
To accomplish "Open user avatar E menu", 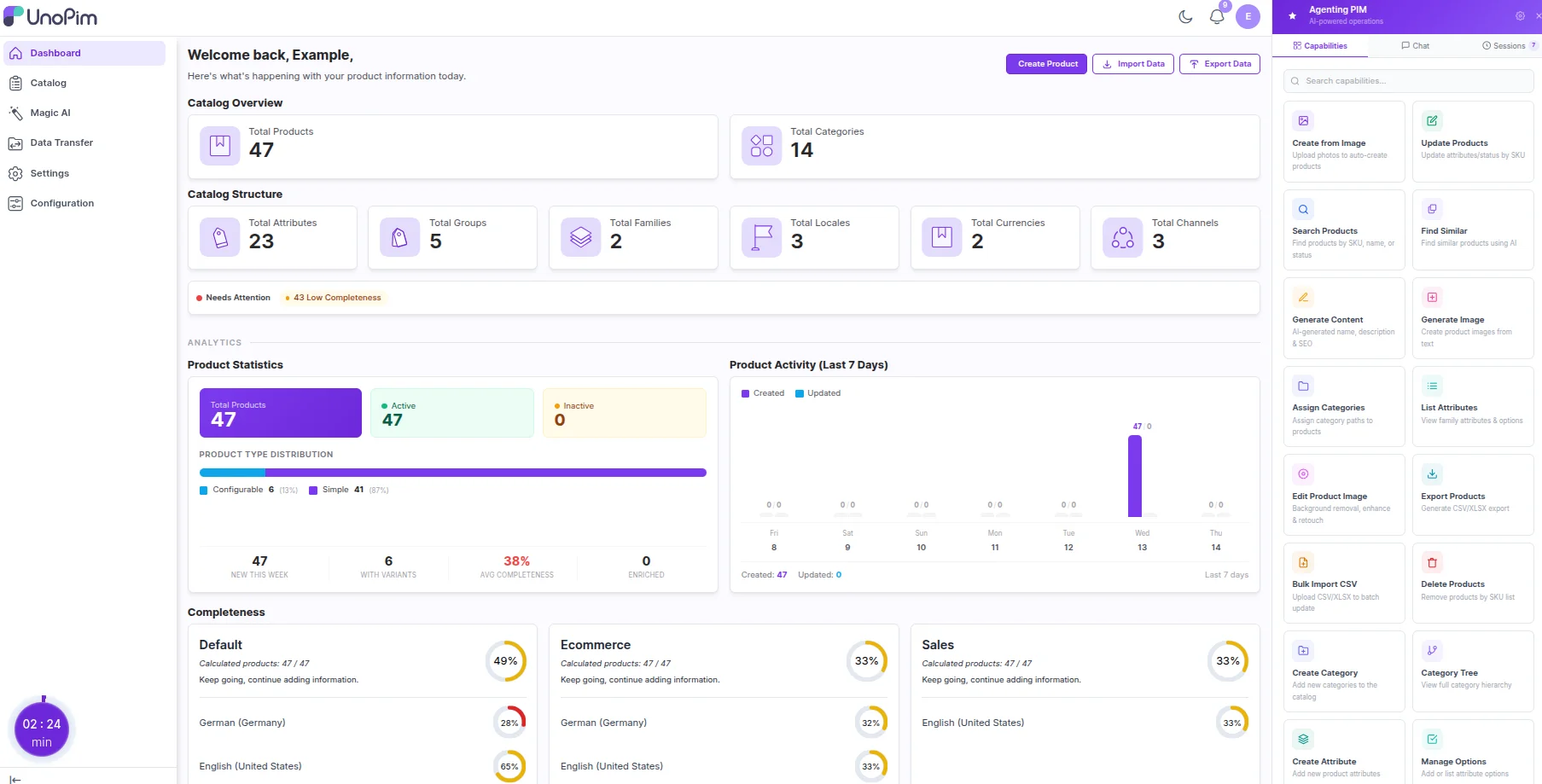I will pos(1248,16).
